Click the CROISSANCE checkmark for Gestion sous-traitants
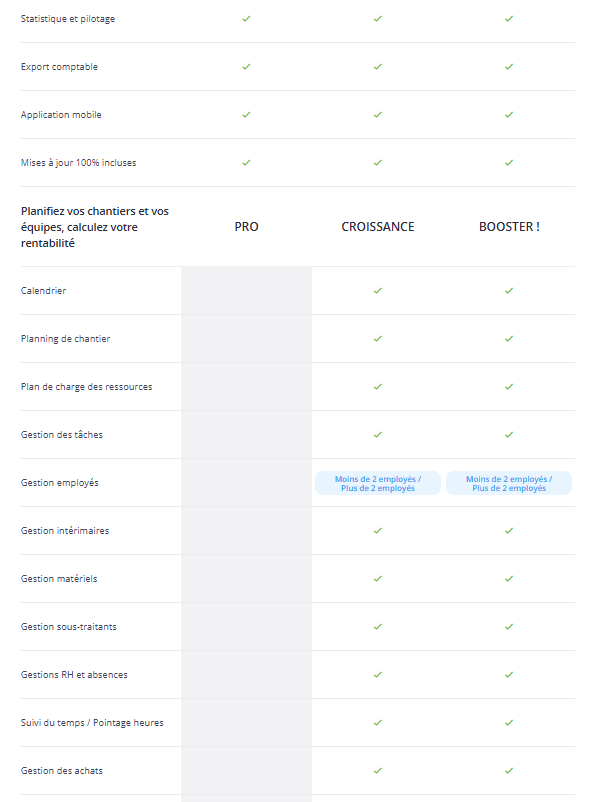The height and width of the screenshot is (802, 590). [x=378, y=627]
